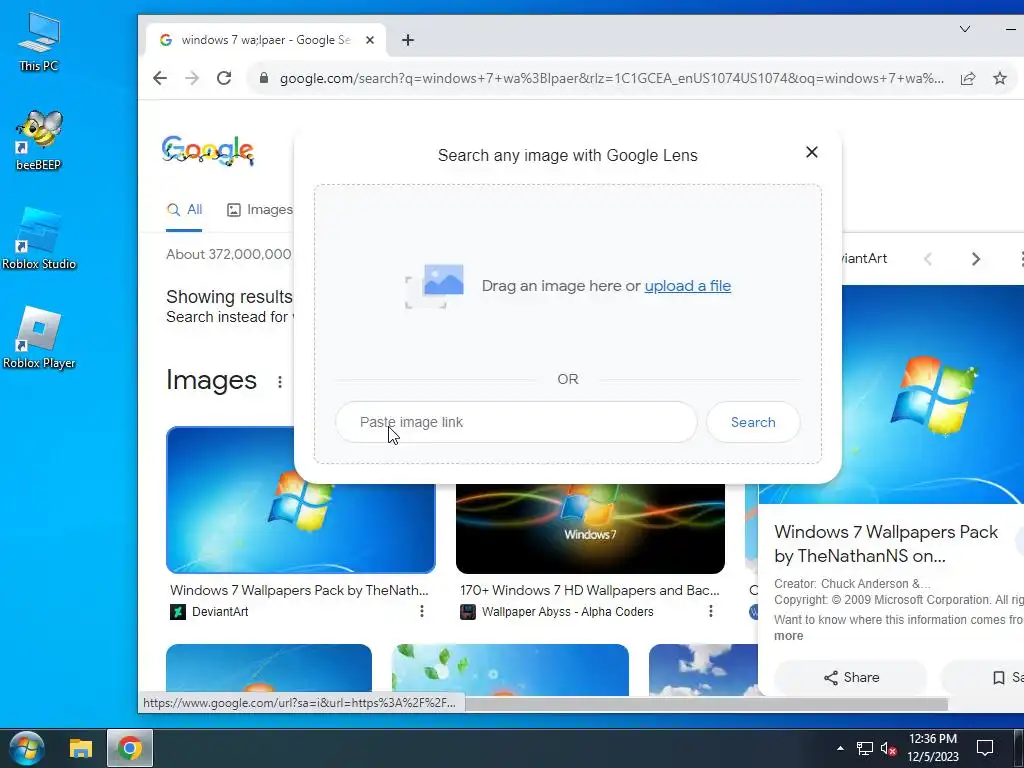Select the All search tab
Image resolution: width=1024 pixels, height=768 pixels.
(185, 210)
